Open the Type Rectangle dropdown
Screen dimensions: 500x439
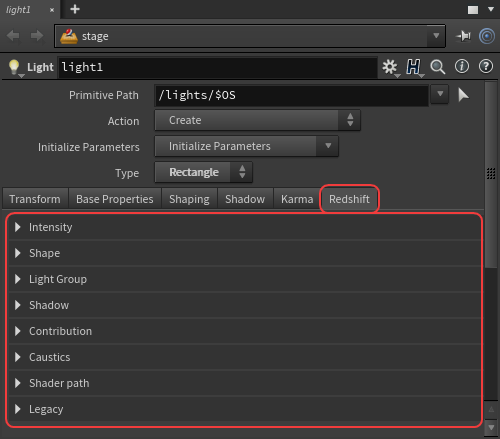(x=203, y=172)
